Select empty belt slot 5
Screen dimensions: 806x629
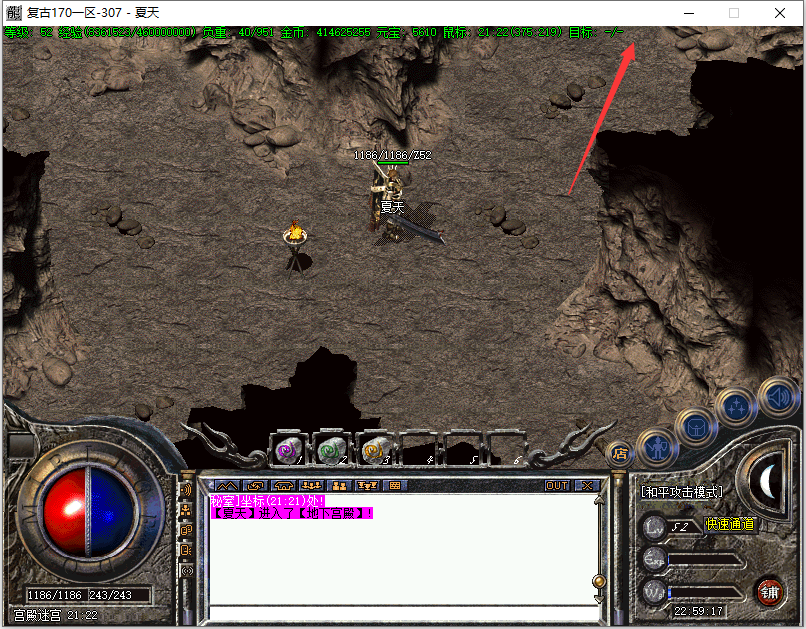pyautogui.click(x=462, y=449)
